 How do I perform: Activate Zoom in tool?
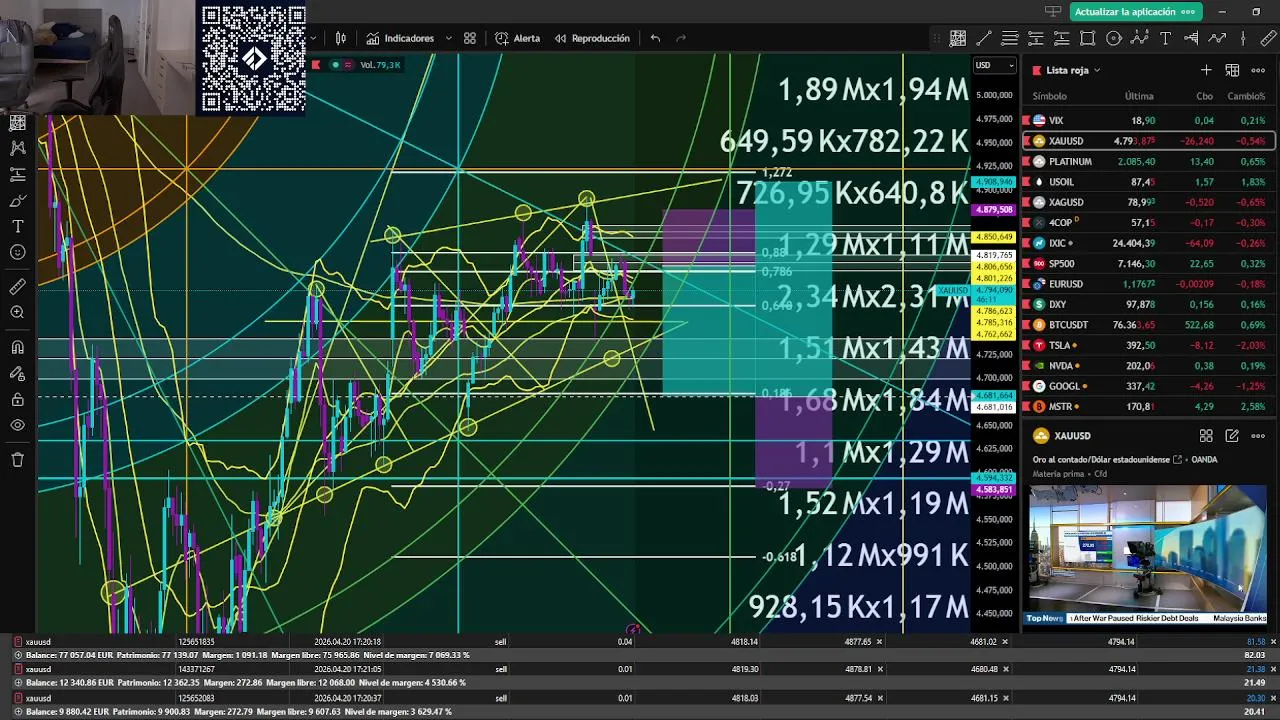17,313
